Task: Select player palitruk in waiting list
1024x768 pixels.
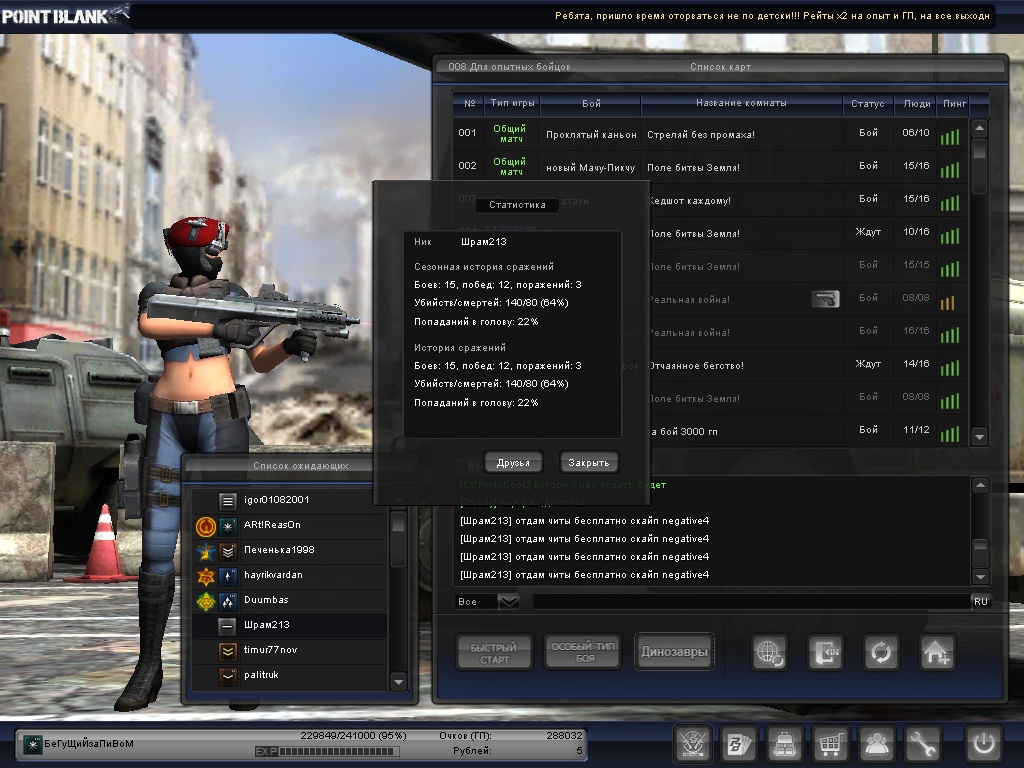Action: 289,675
